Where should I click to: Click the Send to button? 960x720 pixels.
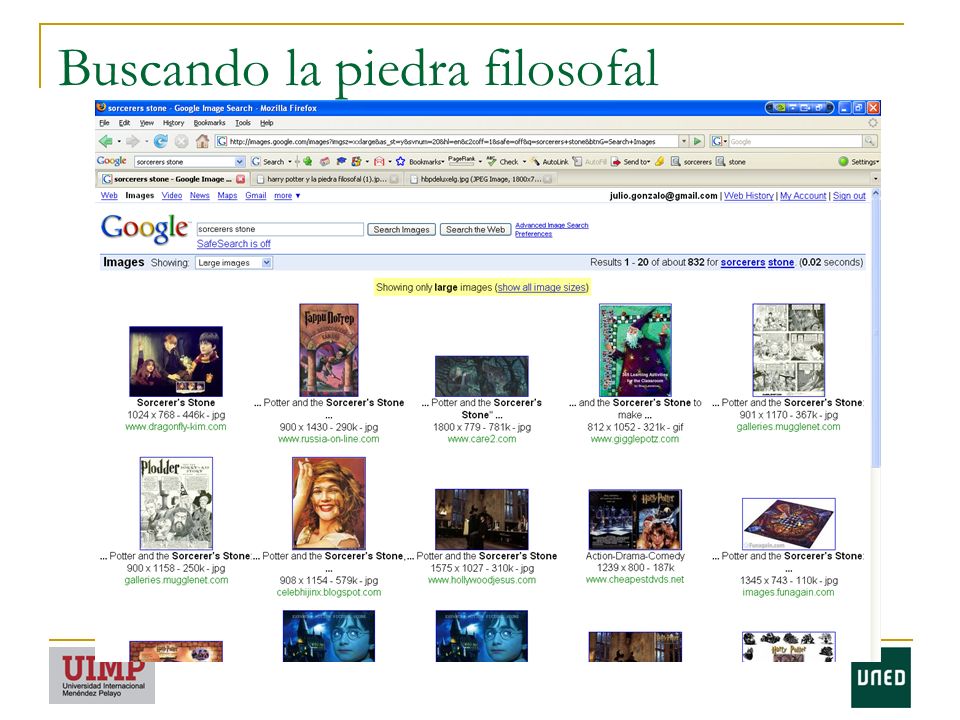click(629, 162)
